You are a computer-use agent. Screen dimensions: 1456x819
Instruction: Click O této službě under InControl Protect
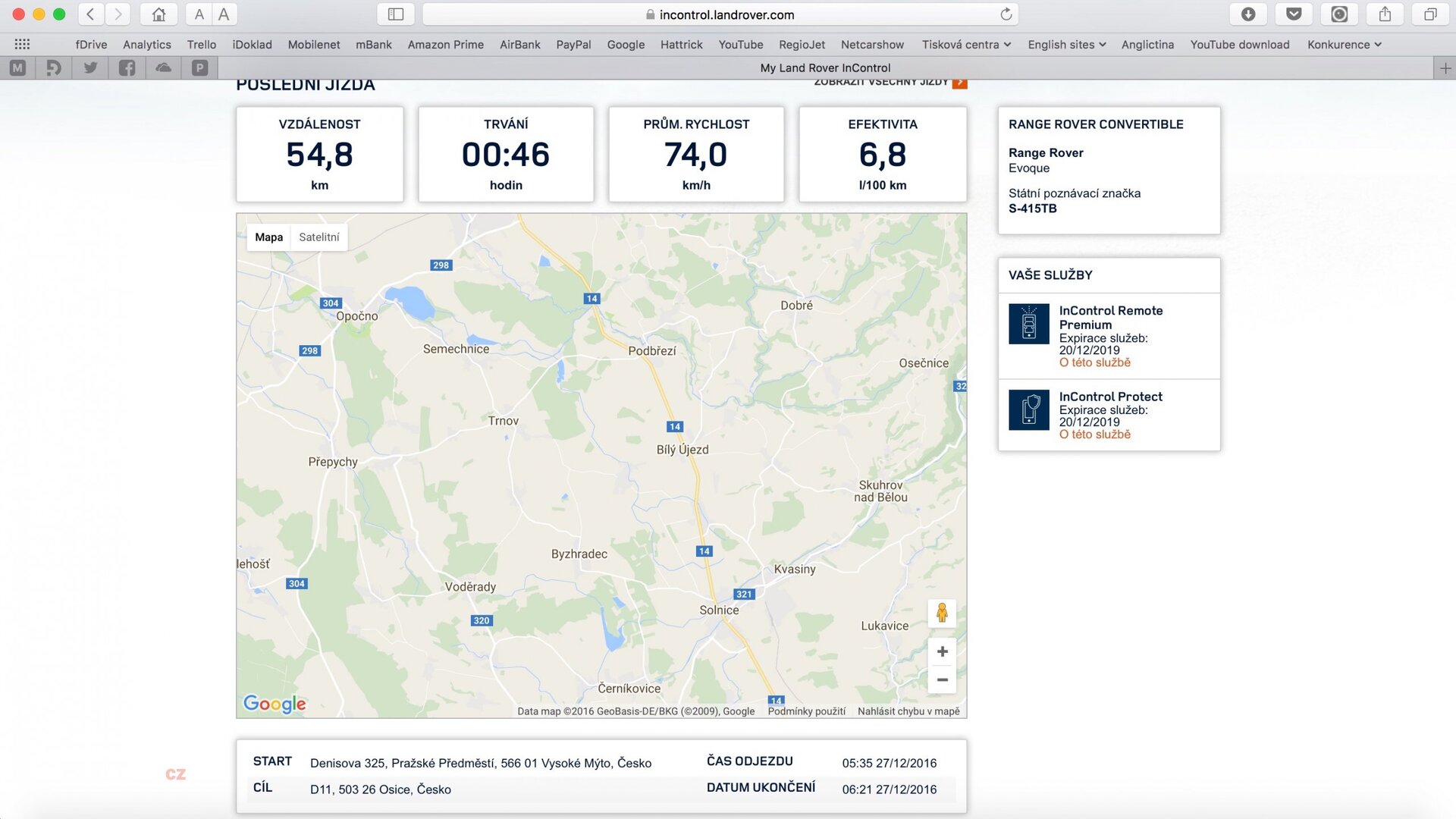point(1094,435)
